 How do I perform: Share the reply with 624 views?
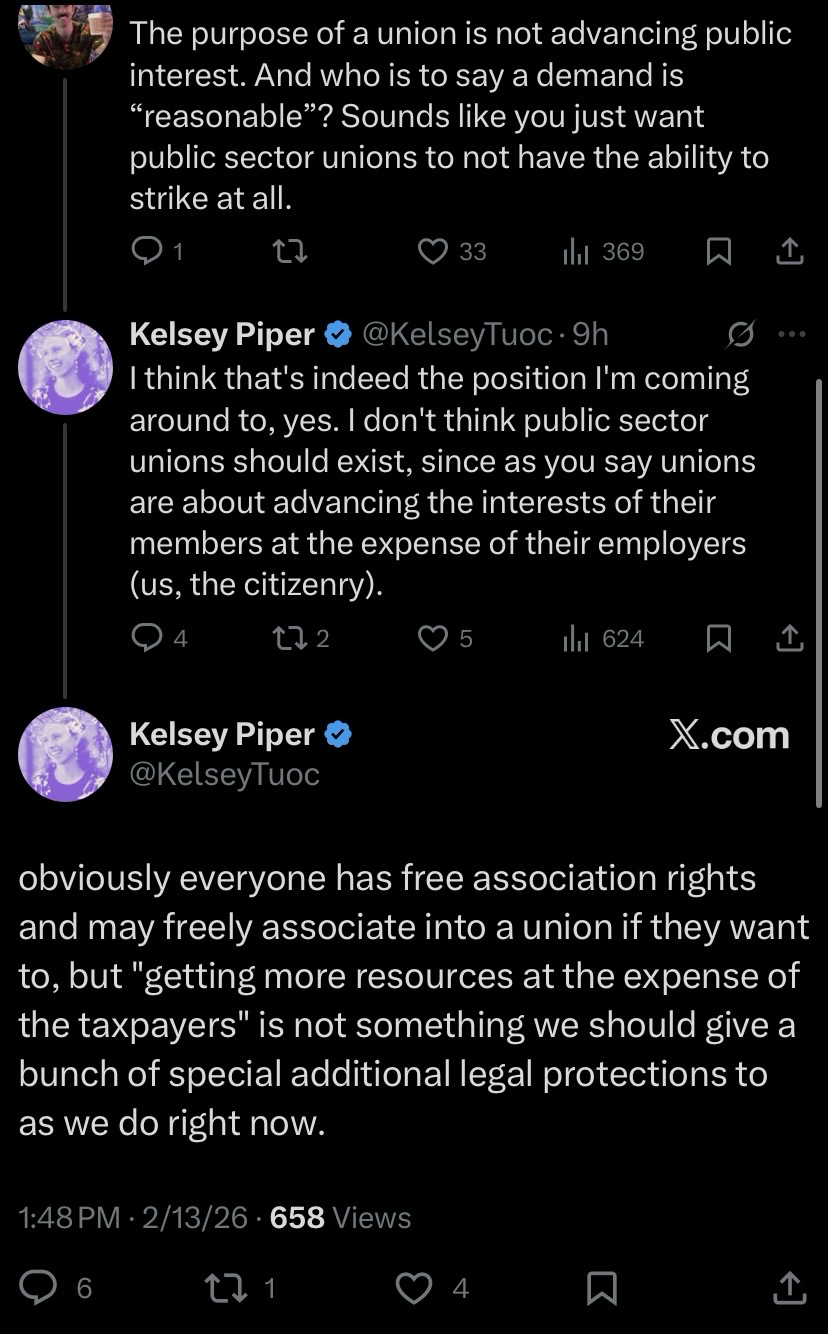(x=790, y=638)
